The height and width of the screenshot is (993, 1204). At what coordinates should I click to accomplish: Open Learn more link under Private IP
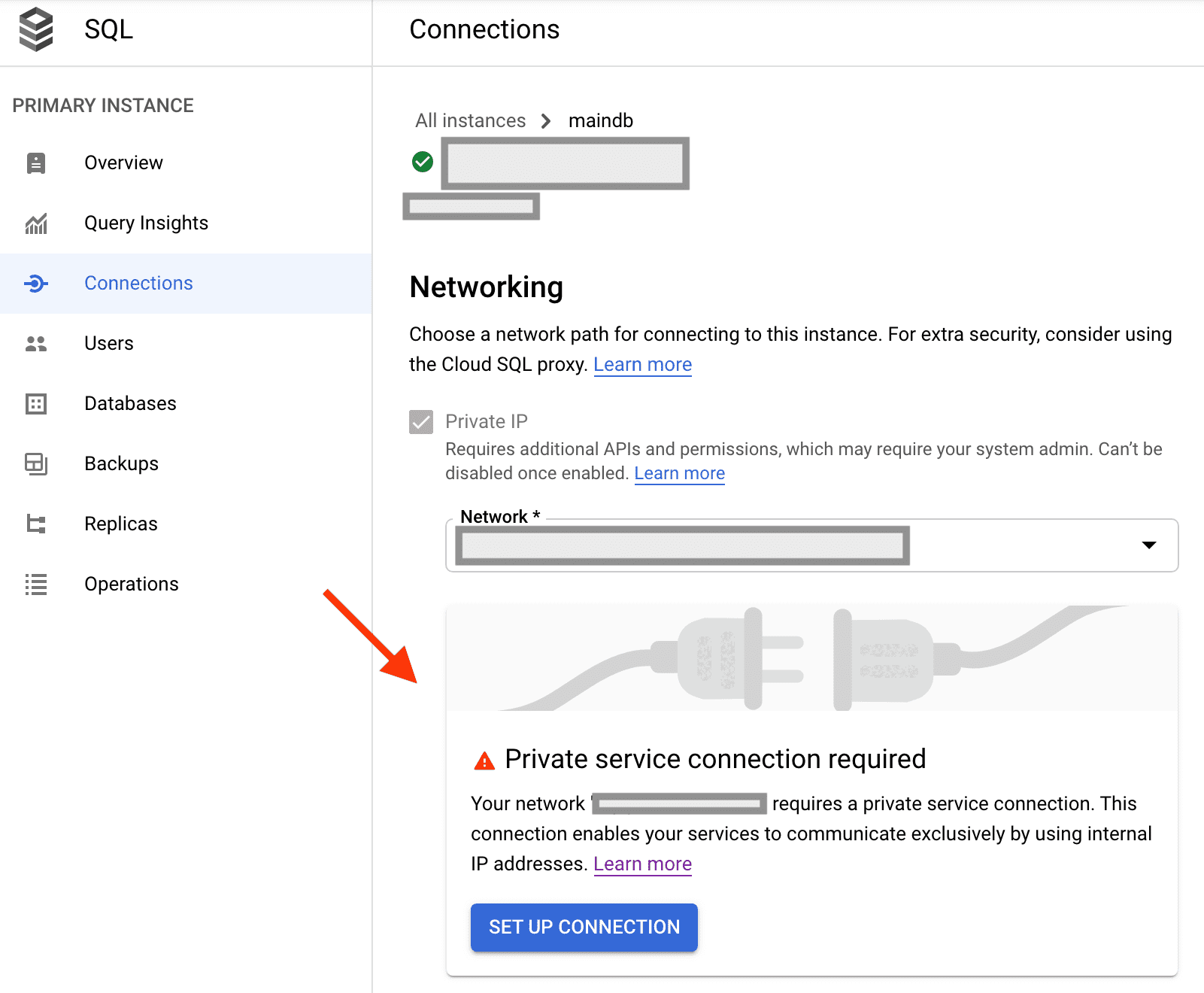tap(679, 473)
